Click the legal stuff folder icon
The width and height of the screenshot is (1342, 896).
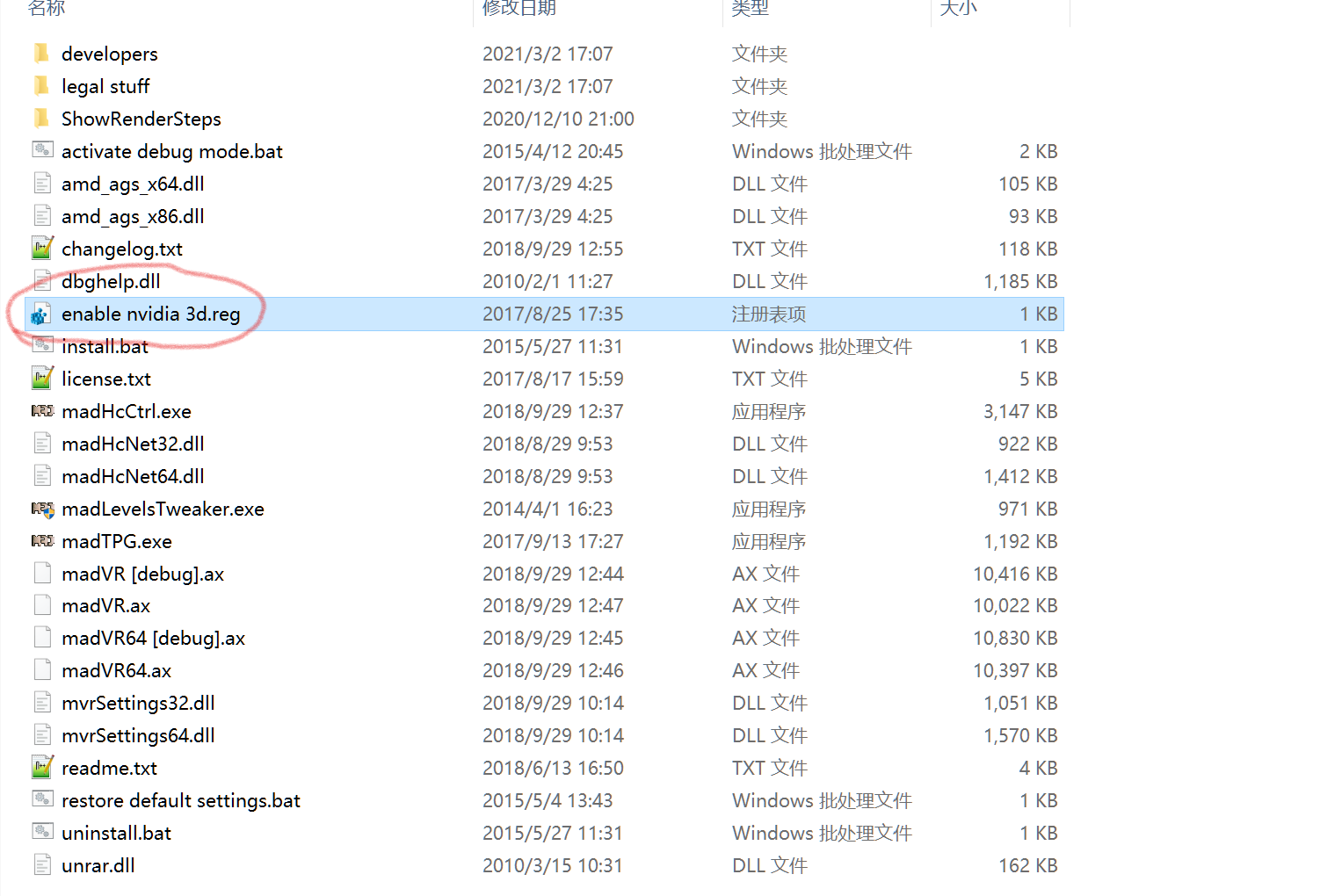point(41,86)
